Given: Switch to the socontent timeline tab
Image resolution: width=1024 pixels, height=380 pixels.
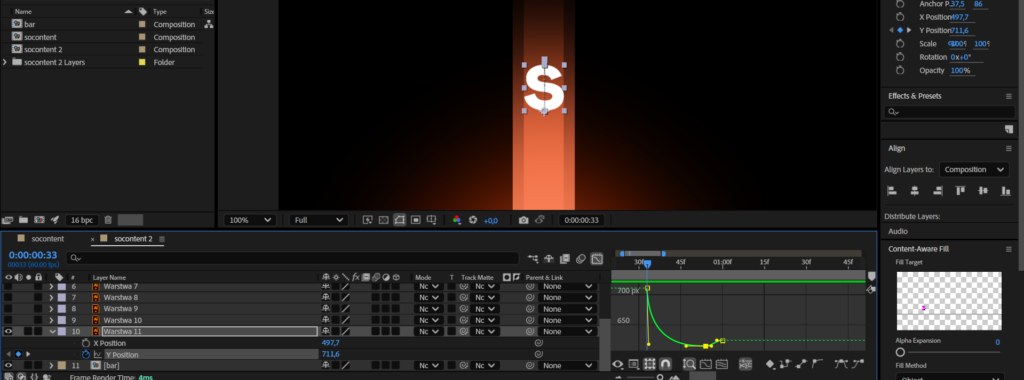Looking at the screenshot, I should [48, 239].
